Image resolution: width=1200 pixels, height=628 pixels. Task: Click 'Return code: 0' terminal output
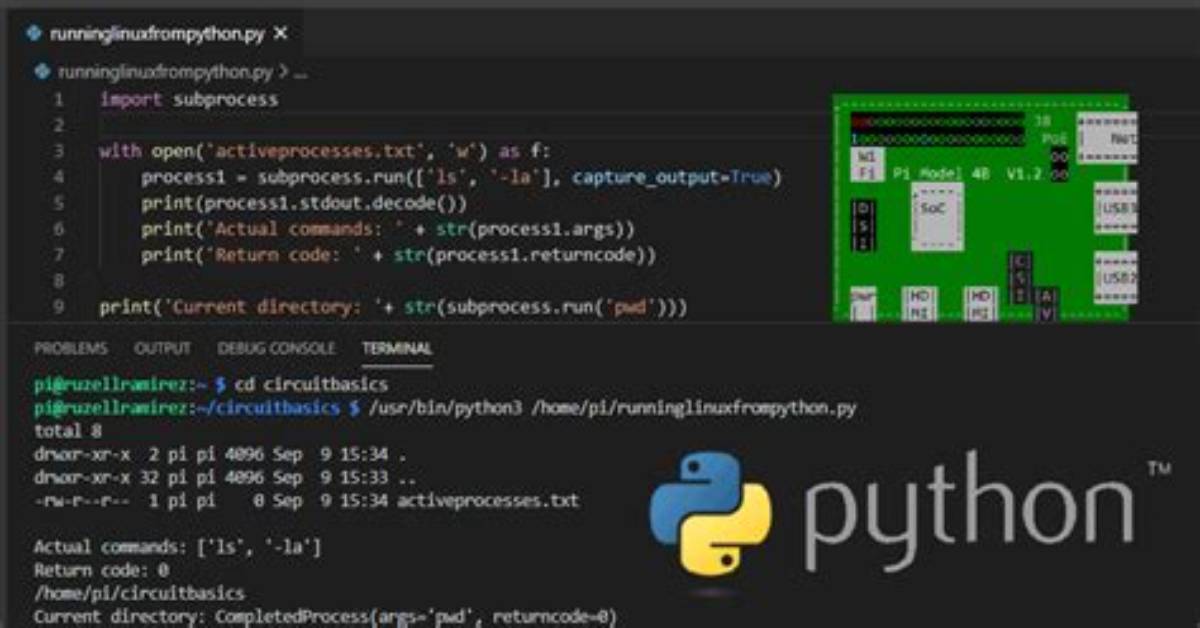click(x=101, y=570)
